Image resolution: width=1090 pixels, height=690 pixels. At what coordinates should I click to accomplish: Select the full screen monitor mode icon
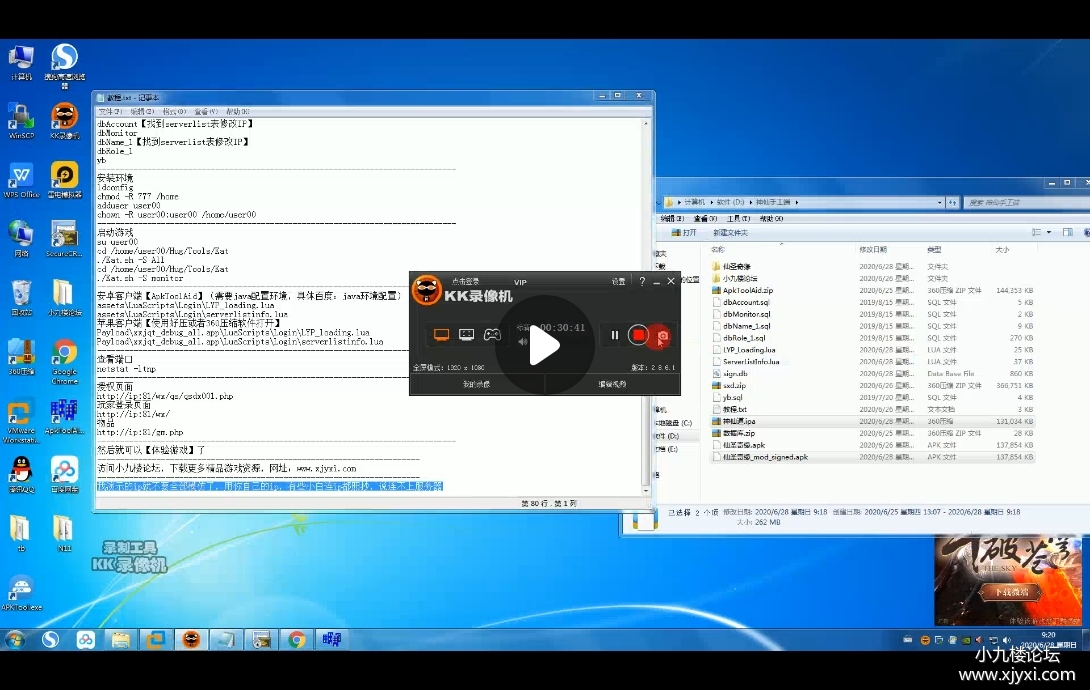[441, 335]
